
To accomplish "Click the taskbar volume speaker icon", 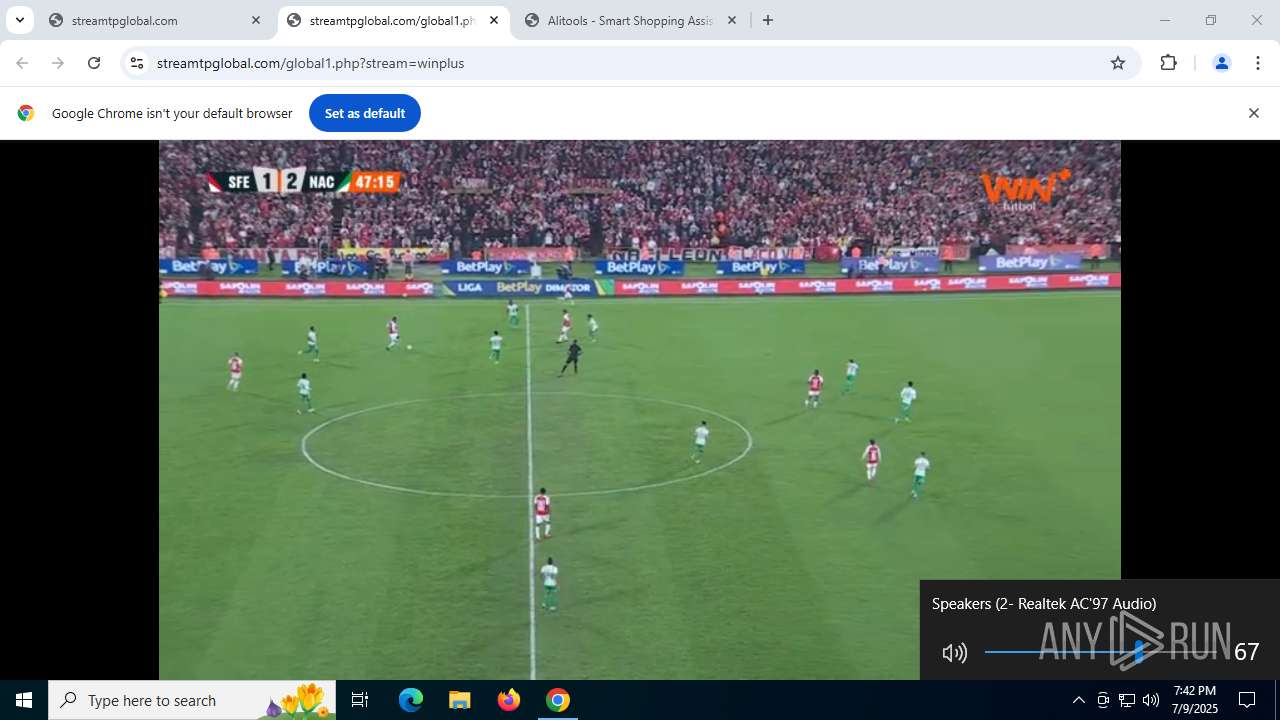I will click(1151, 700).
